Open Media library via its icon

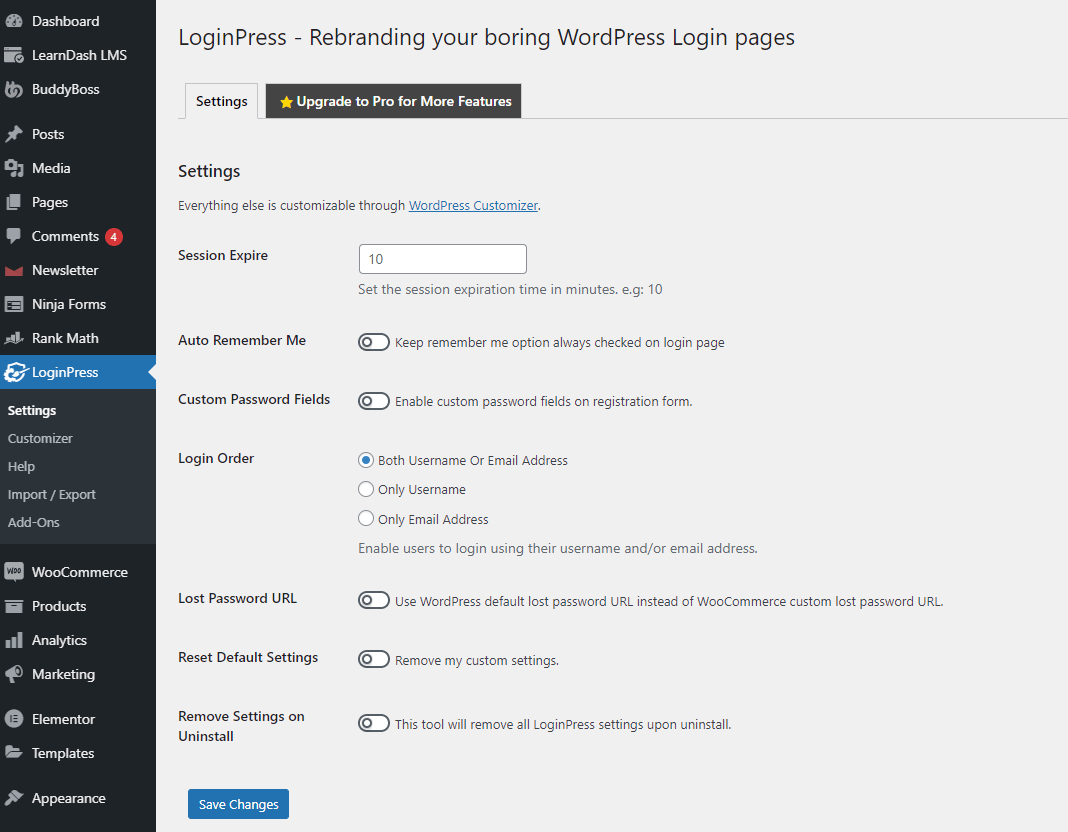(x=14, y=168)
